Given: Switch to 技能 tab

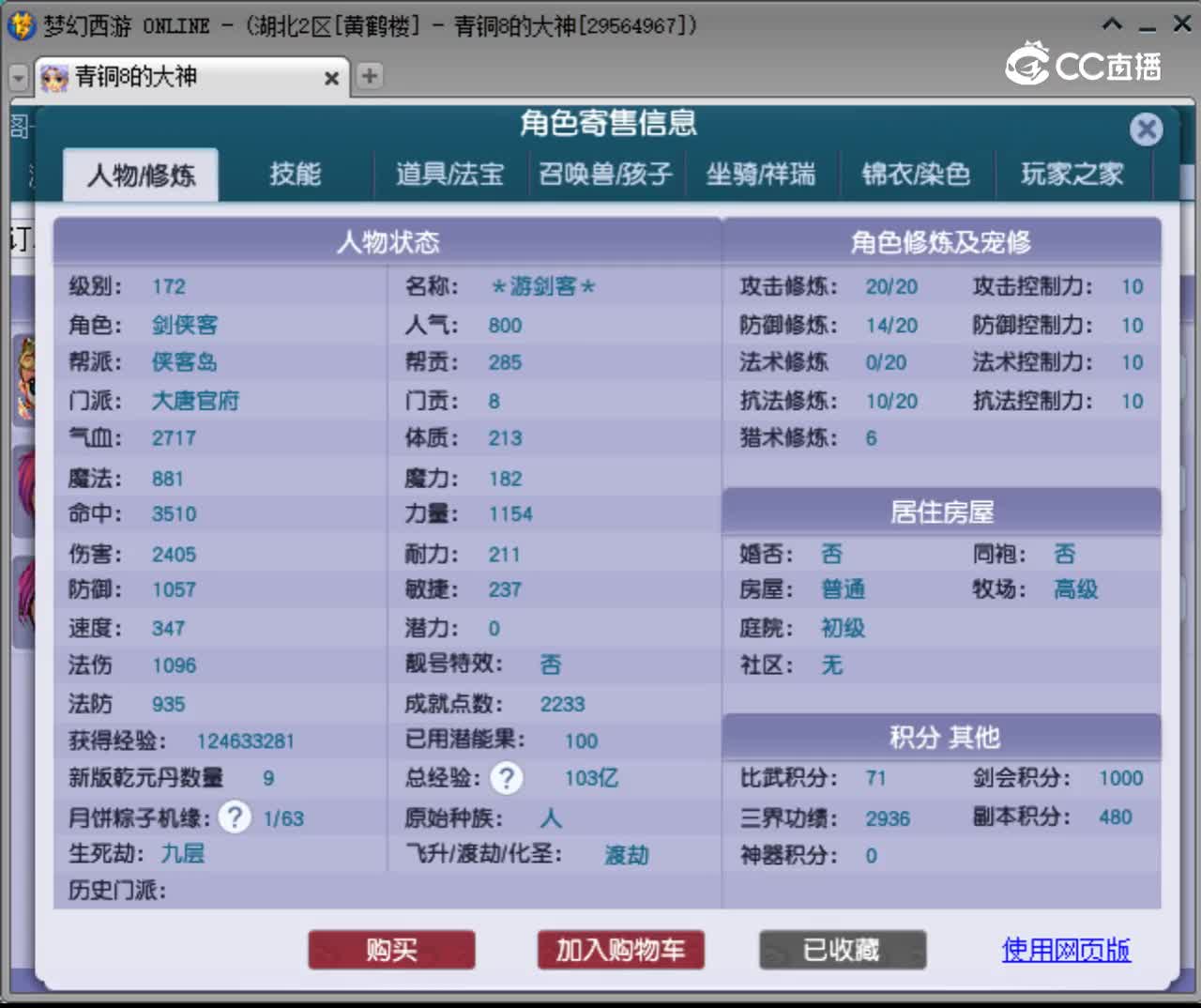Looking at the screenshot, I should tap(296, 174).
